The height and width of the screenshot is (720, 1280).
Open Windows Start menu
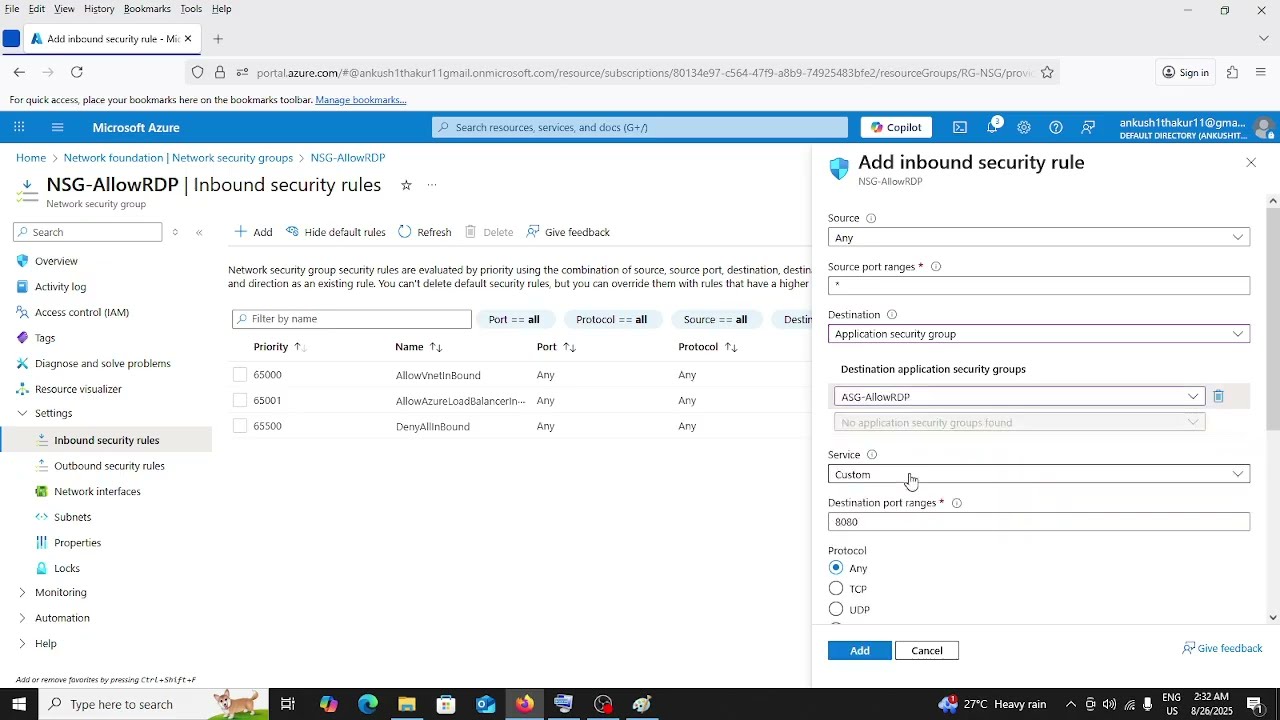coord(19,704)
